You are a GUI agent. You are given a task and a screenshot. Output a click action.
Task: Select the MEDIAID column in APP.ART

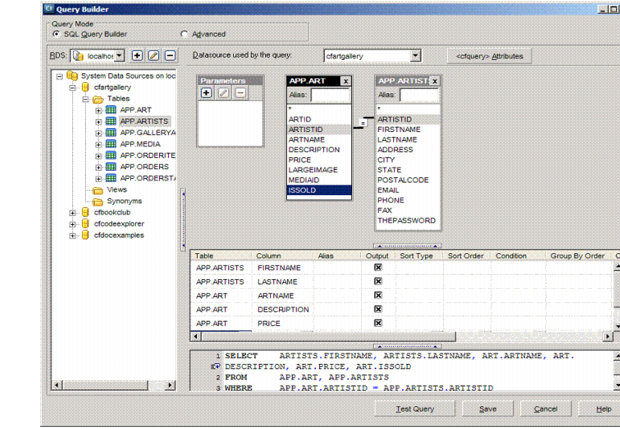pos(303,178)
